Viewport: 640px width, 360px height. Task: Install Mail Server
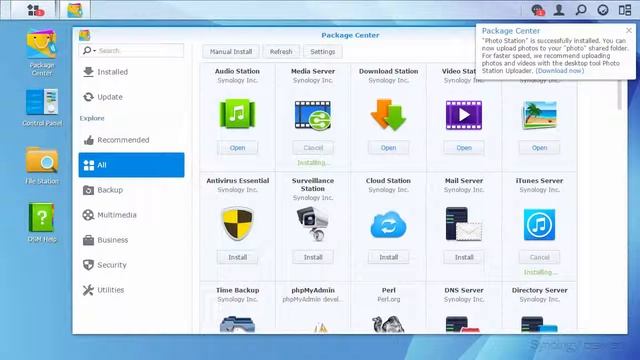coord(464,257)
